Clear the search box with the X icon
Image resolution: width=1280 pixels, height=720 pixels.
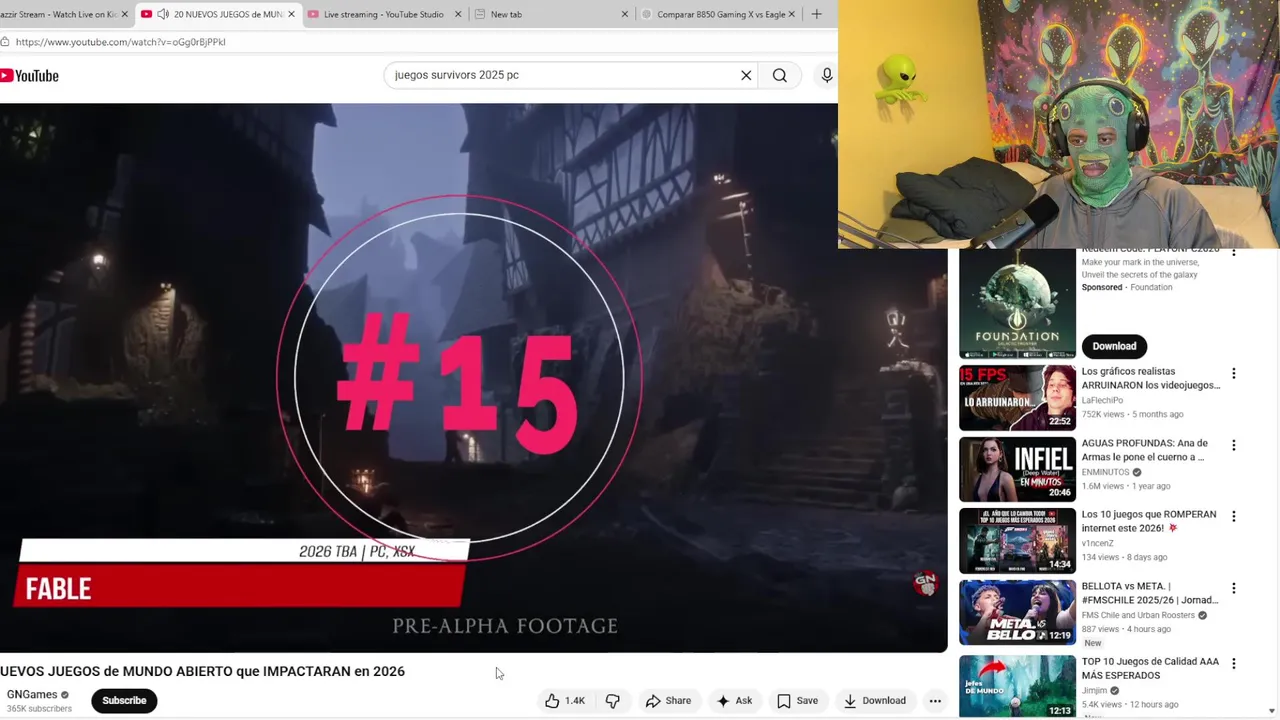click(746, 75)
